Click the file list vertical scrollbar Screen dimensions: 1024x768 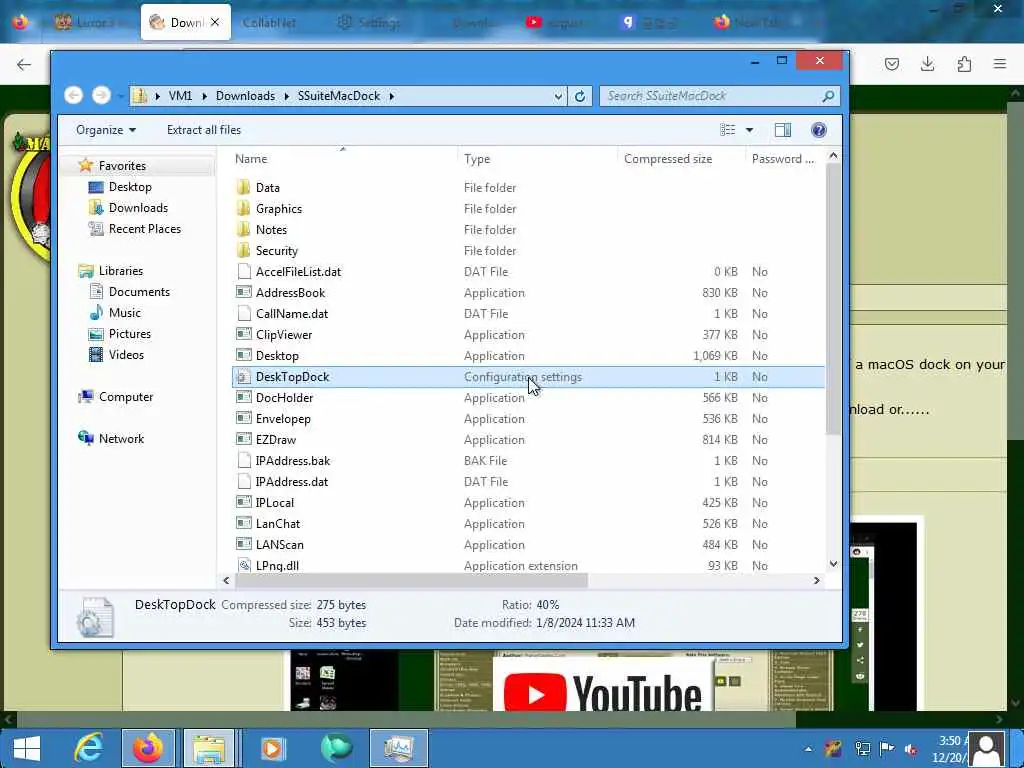pos(833,299)
